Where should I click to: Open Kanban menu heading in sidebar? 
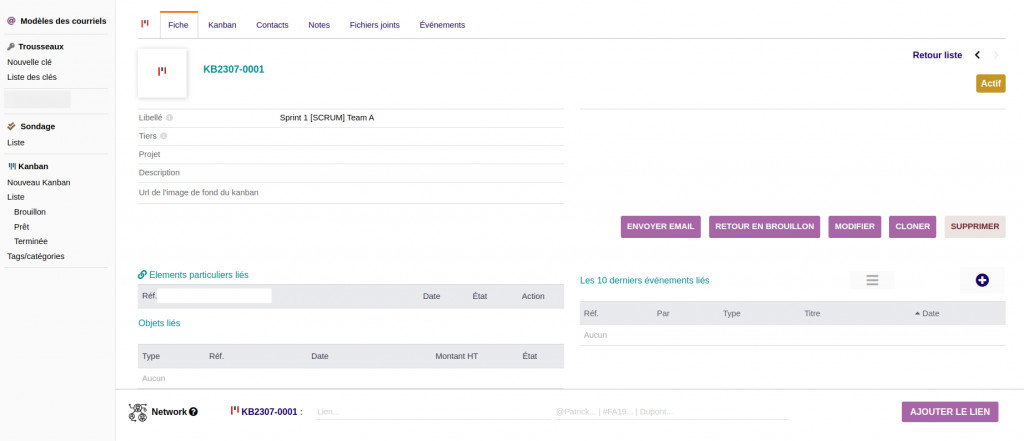(x=33, y=167)
